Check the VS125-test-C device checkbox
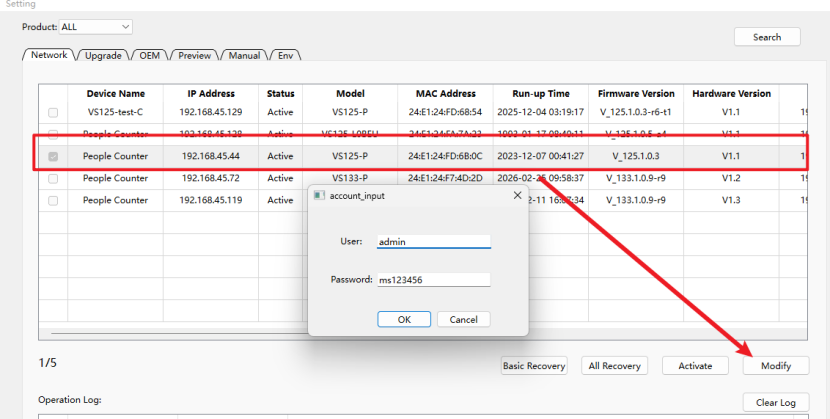 click(53, 112)
